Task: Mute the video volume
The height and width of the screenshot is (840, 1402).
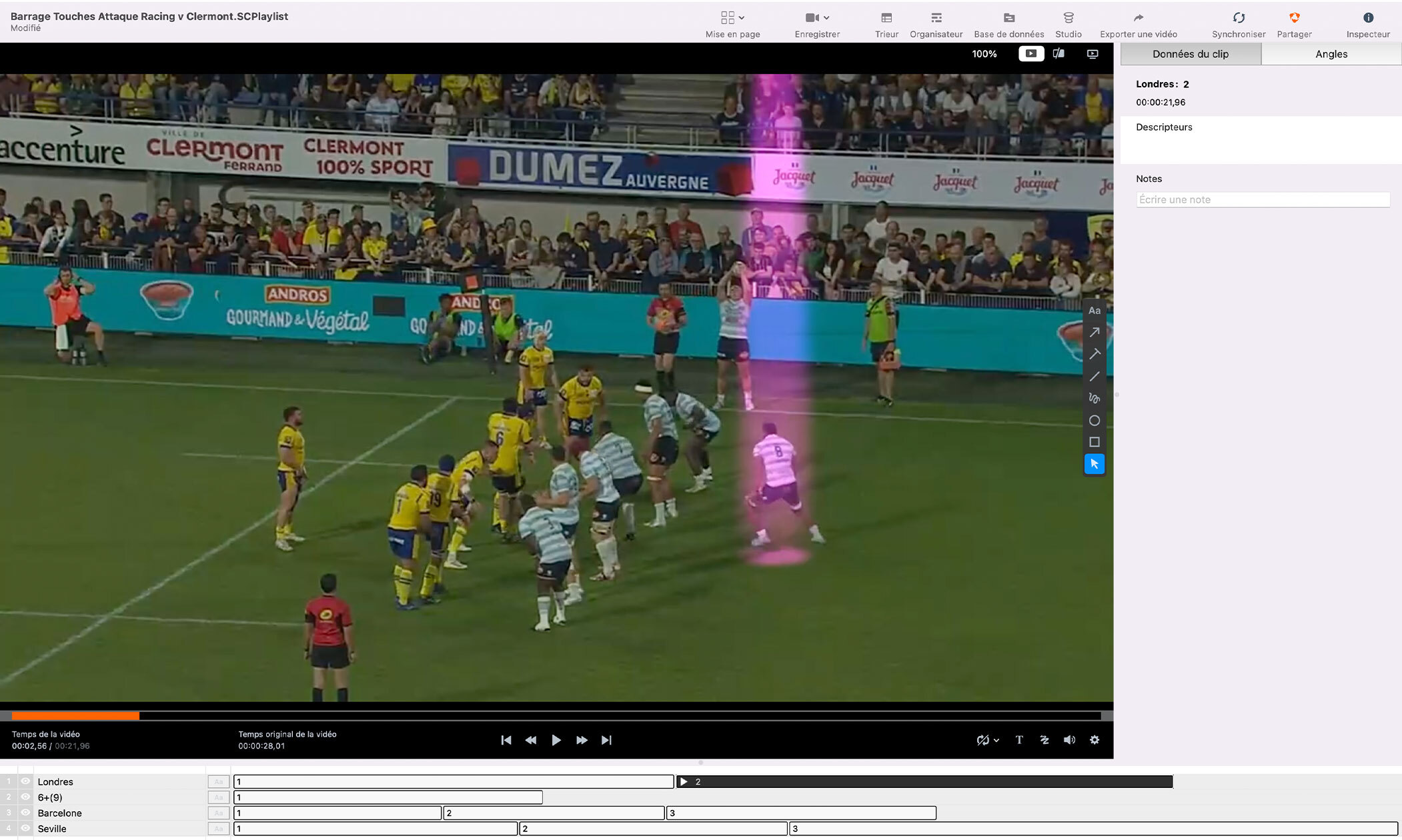Action: pos(1069,740)
